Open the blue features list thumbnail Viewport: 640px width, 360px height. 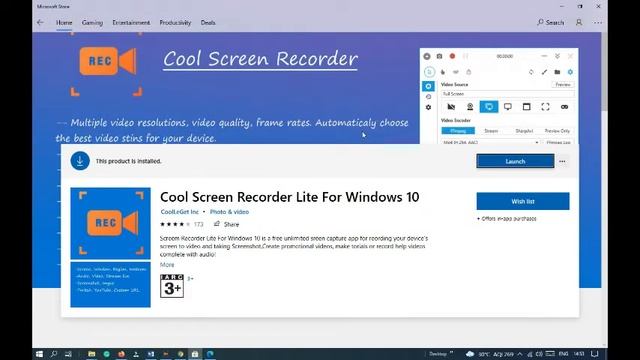tap(110, 284)
